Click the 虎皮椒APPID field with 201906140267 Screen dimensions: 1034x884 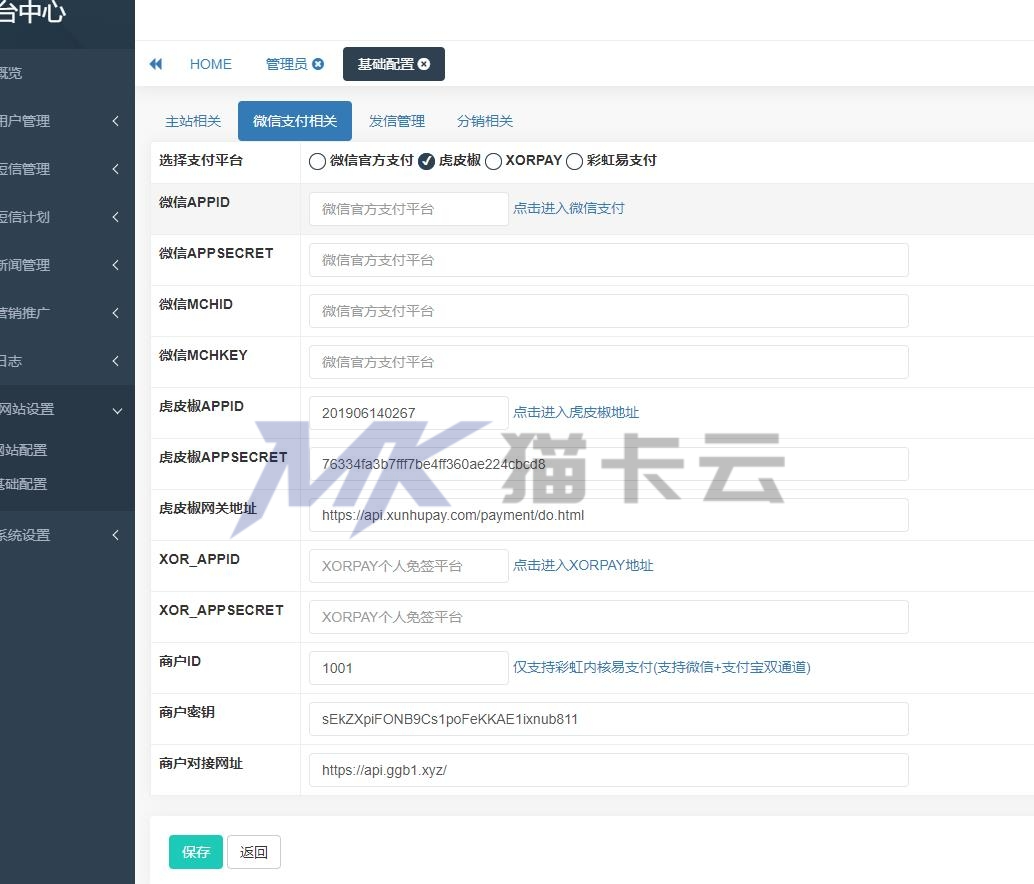point(408,413)
